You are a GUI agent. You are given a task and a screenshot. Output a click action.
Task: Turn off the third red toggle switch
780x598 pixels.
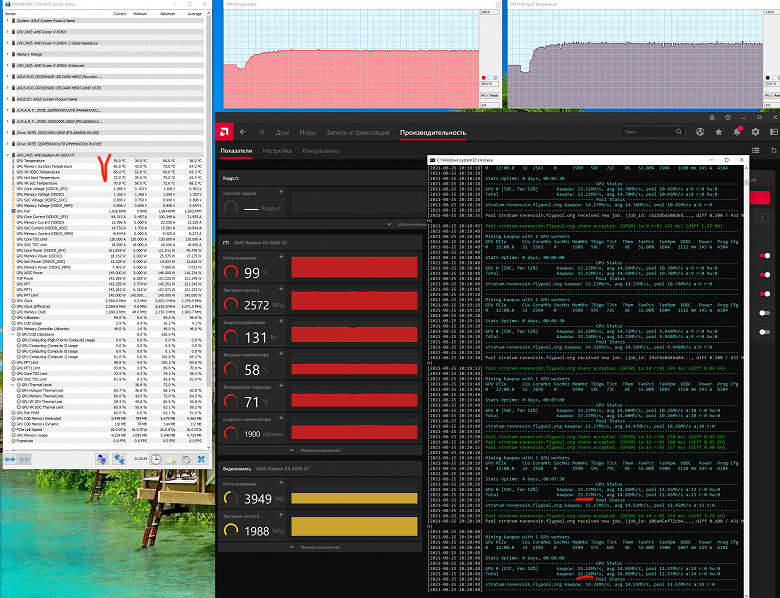click(765, 294)
